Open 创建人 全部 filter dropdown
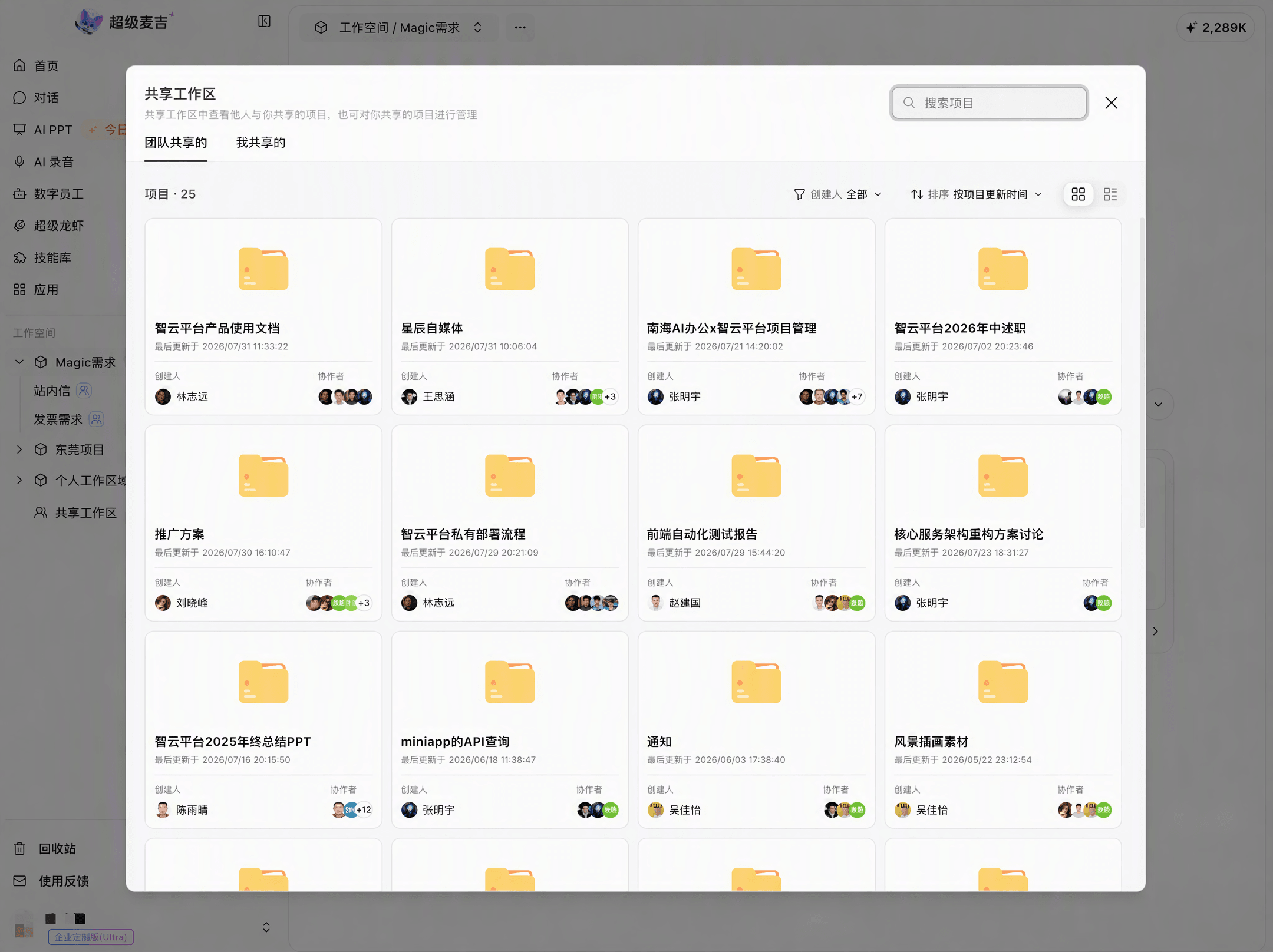The width and height of the screenshot is (1273, 952). 837,194
